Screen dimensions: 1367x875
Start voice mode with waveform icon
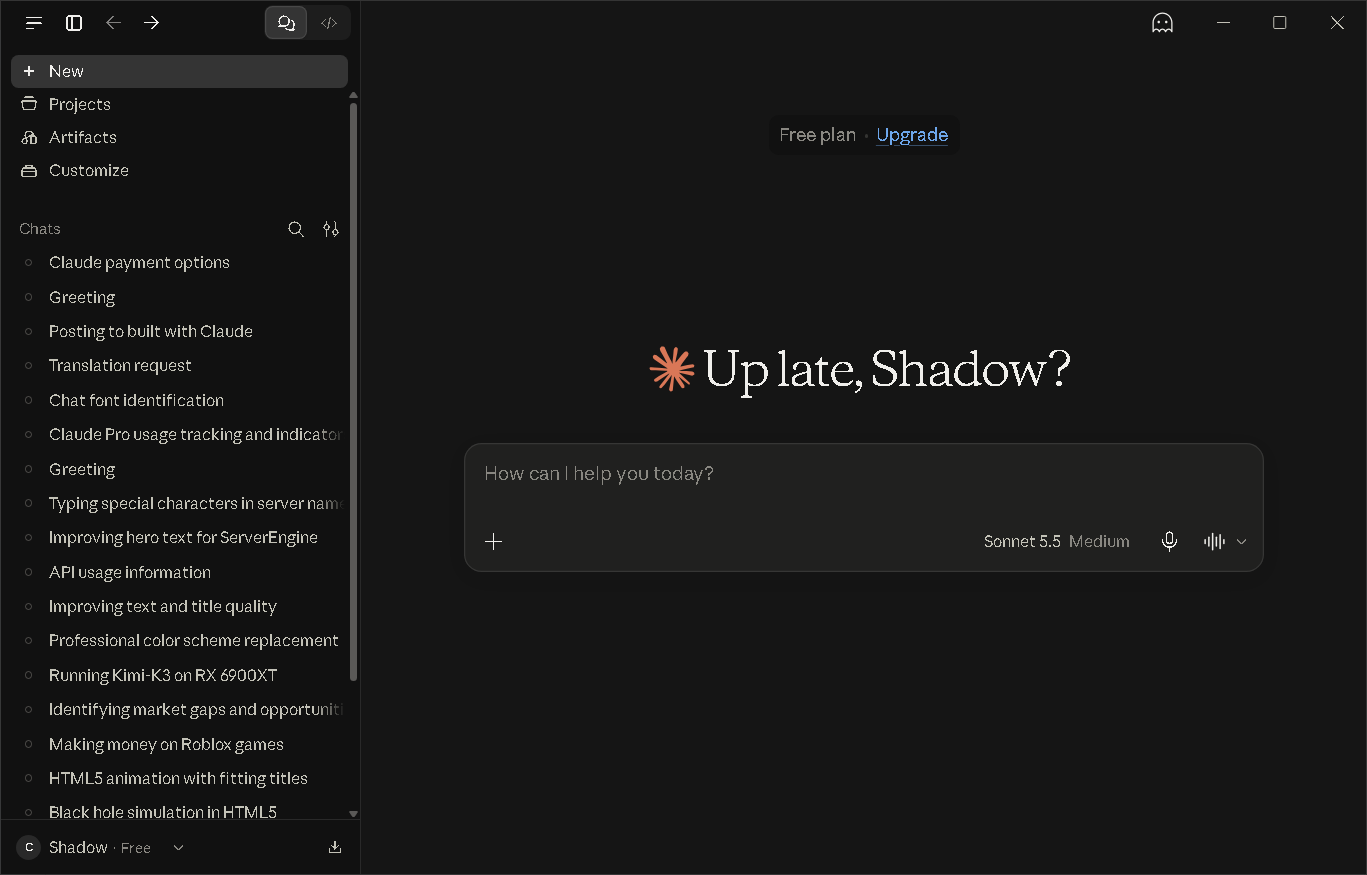(x=1214, y=541)
